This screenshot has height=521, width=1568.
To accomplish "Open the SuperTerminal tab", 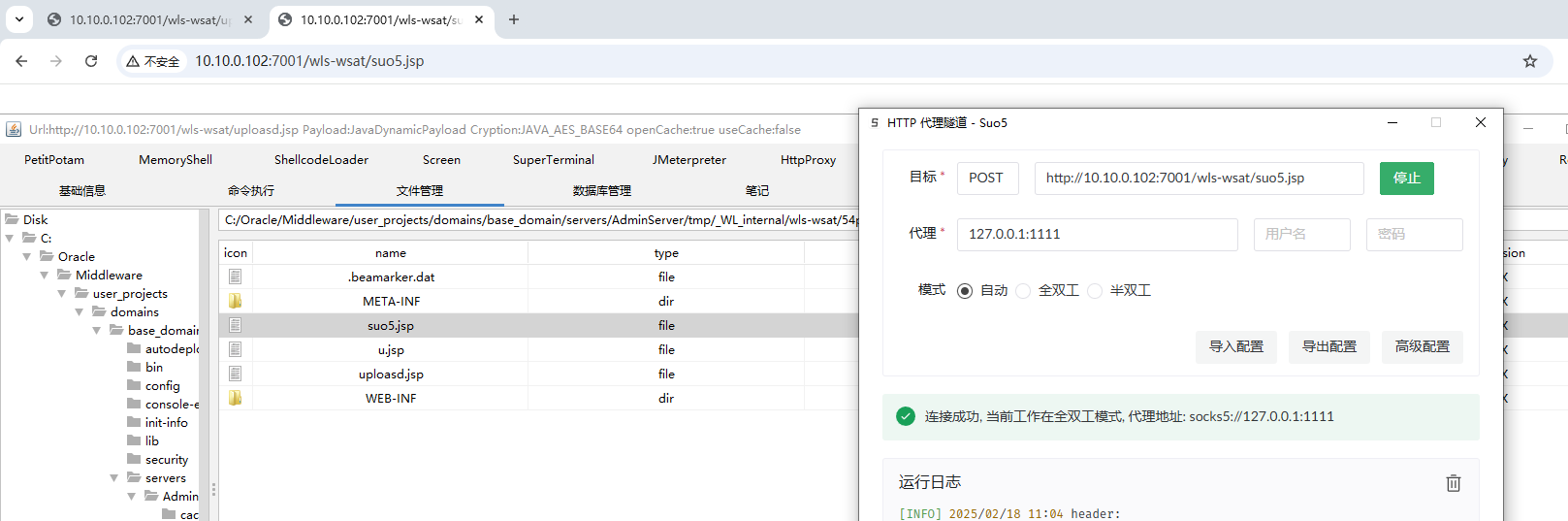I will 554,160.
